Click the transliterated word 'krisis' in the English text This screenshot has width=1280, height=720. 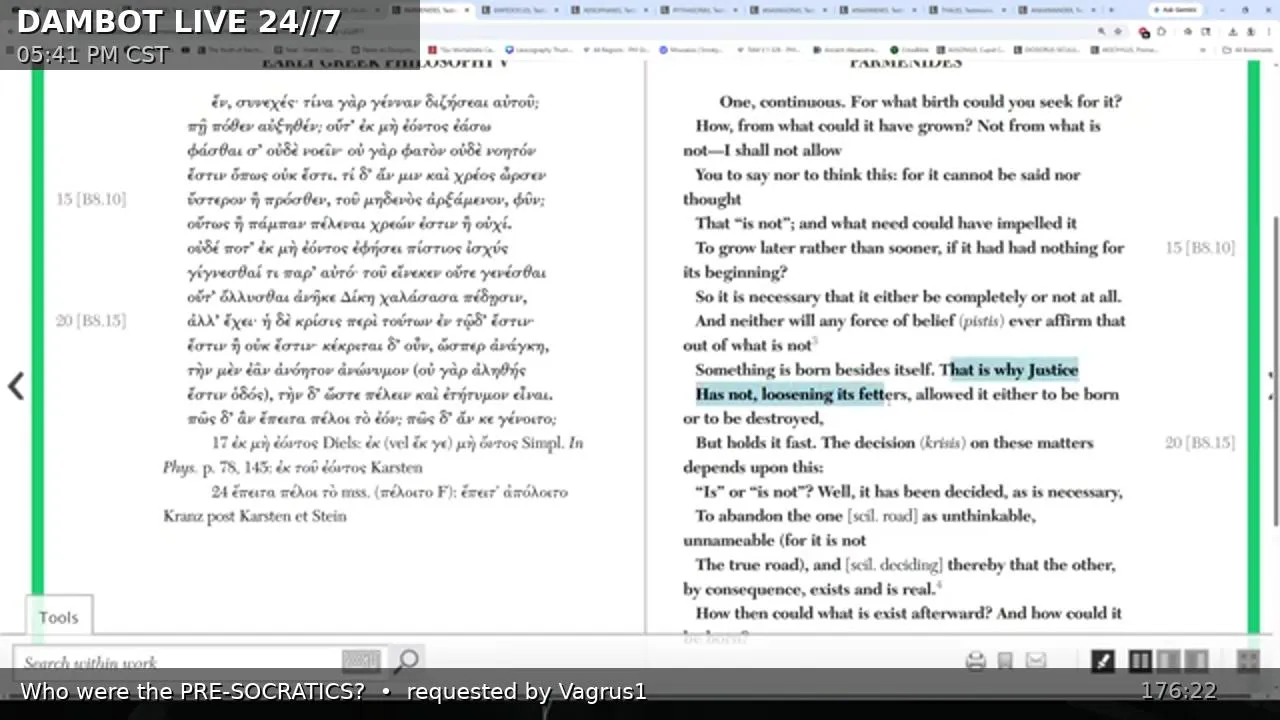tap(943, 443)
